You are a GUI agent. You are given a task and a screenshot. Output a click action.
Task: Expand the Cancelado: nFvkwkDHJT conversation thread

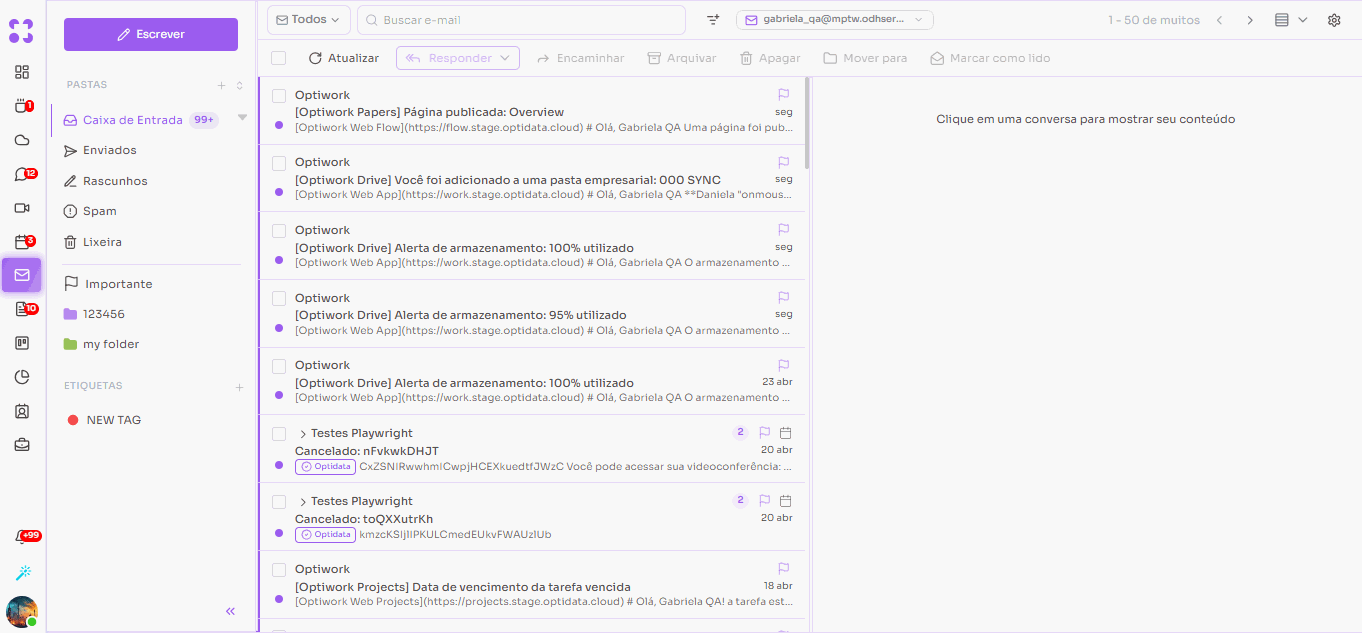(x=303, y=434)
